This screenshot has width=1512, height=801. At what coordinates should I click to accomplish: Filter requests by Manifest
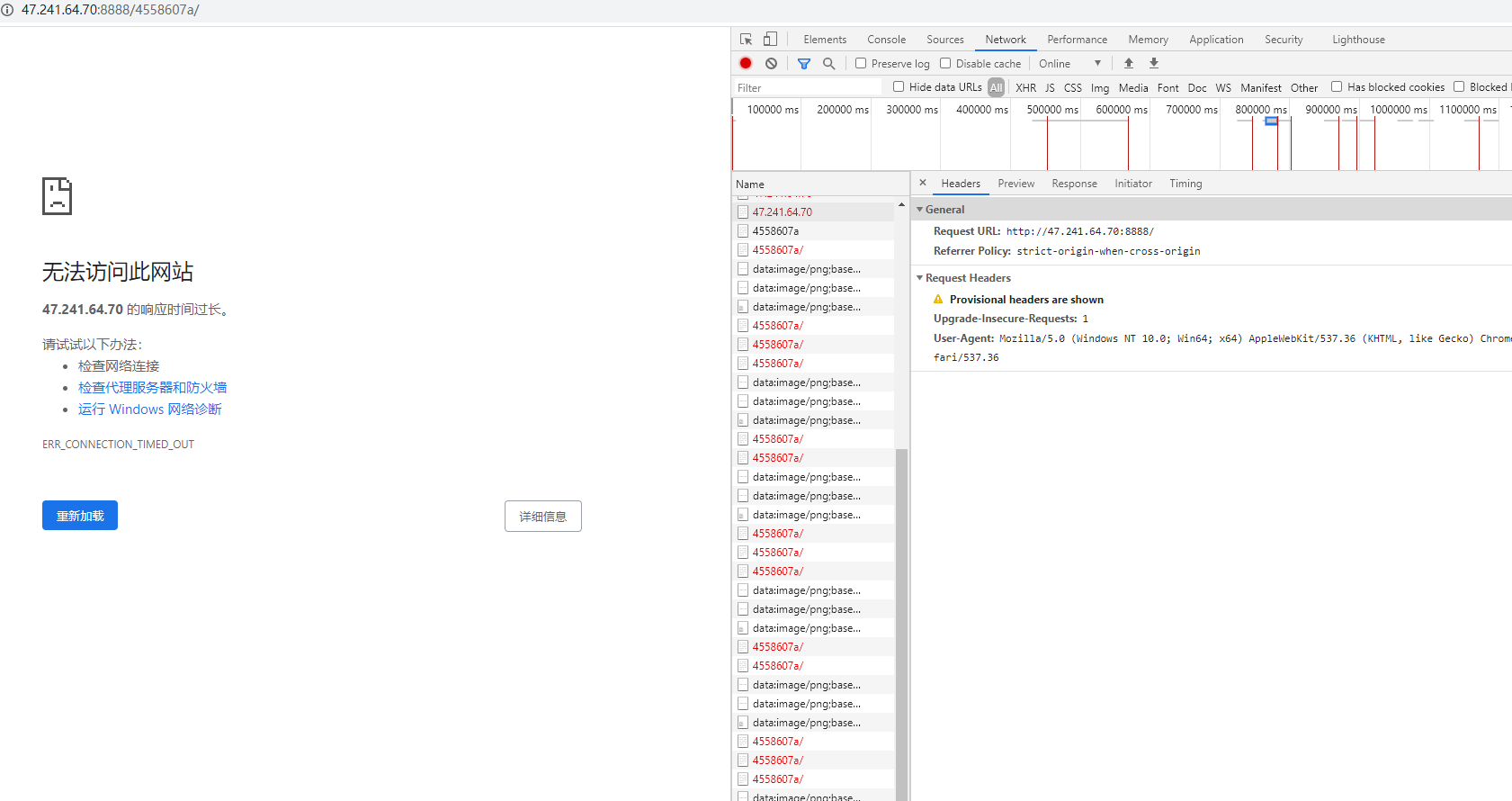[1261, 87]
